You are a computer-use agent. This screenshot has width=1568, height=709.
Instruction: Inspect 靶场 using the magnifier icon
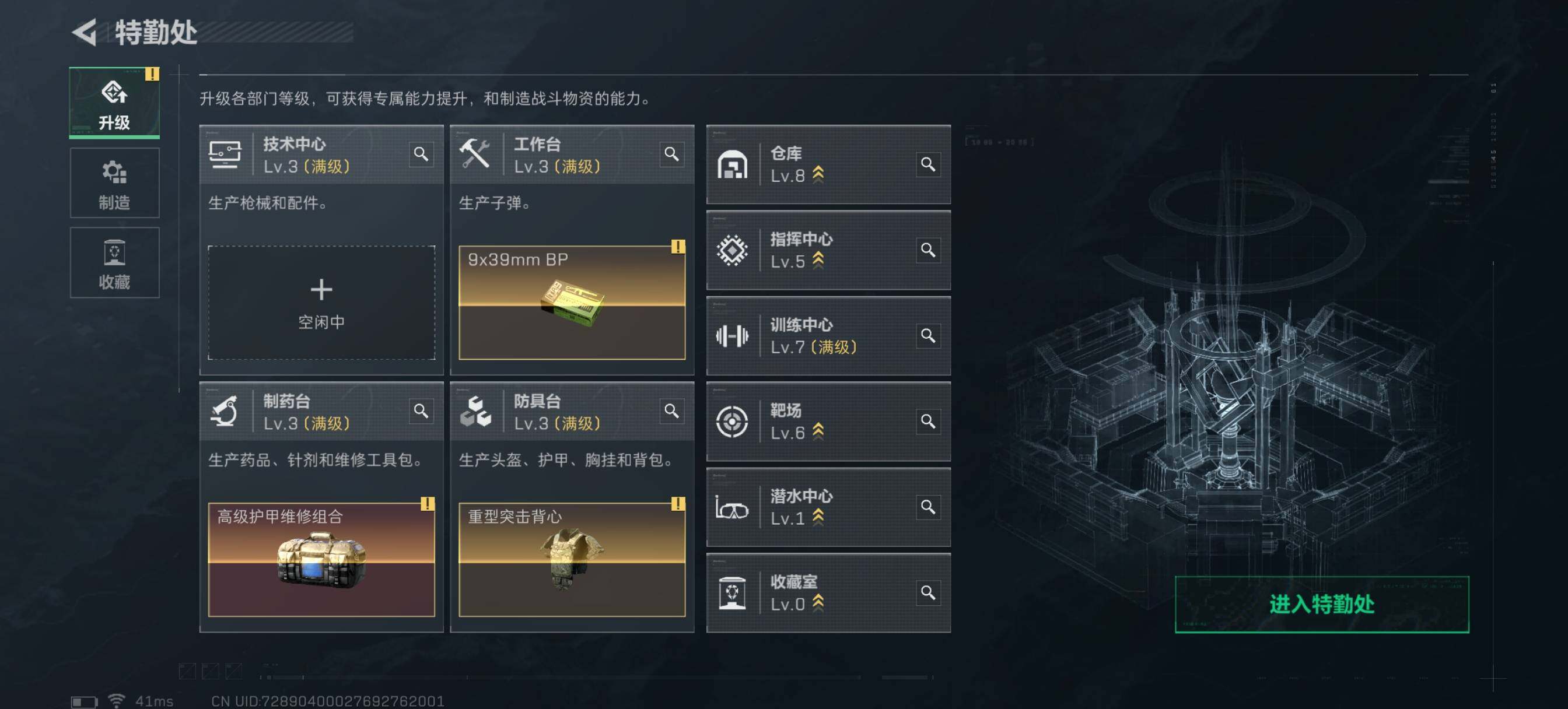coord(928,421)
